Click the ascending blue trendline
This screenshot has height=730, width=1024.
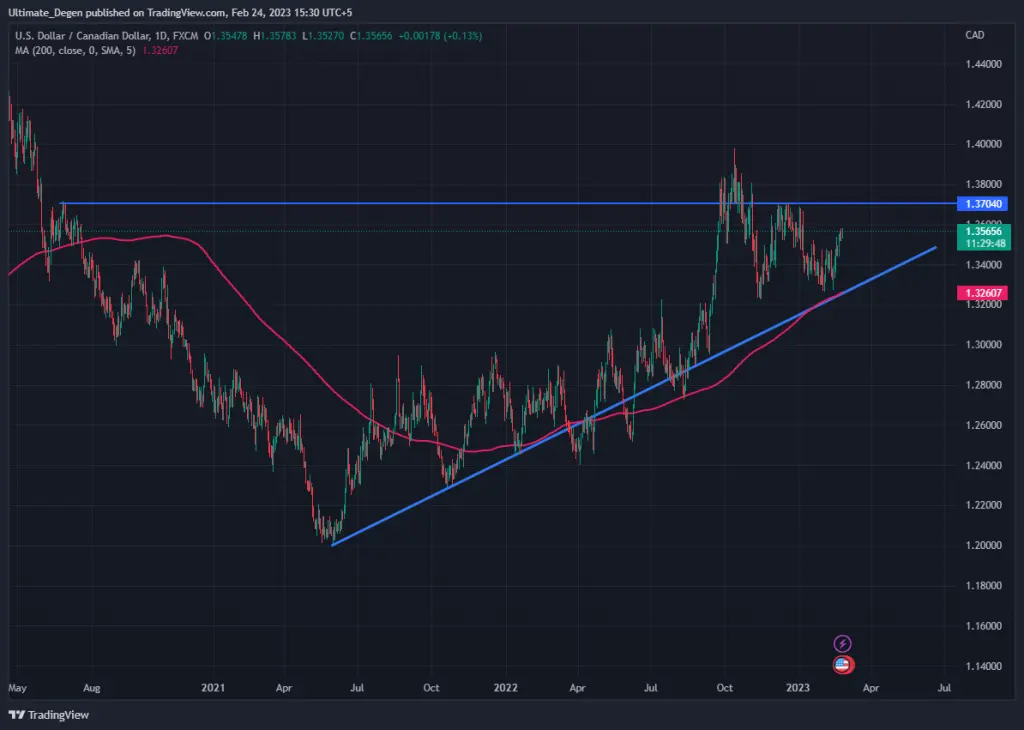point(633,396)
